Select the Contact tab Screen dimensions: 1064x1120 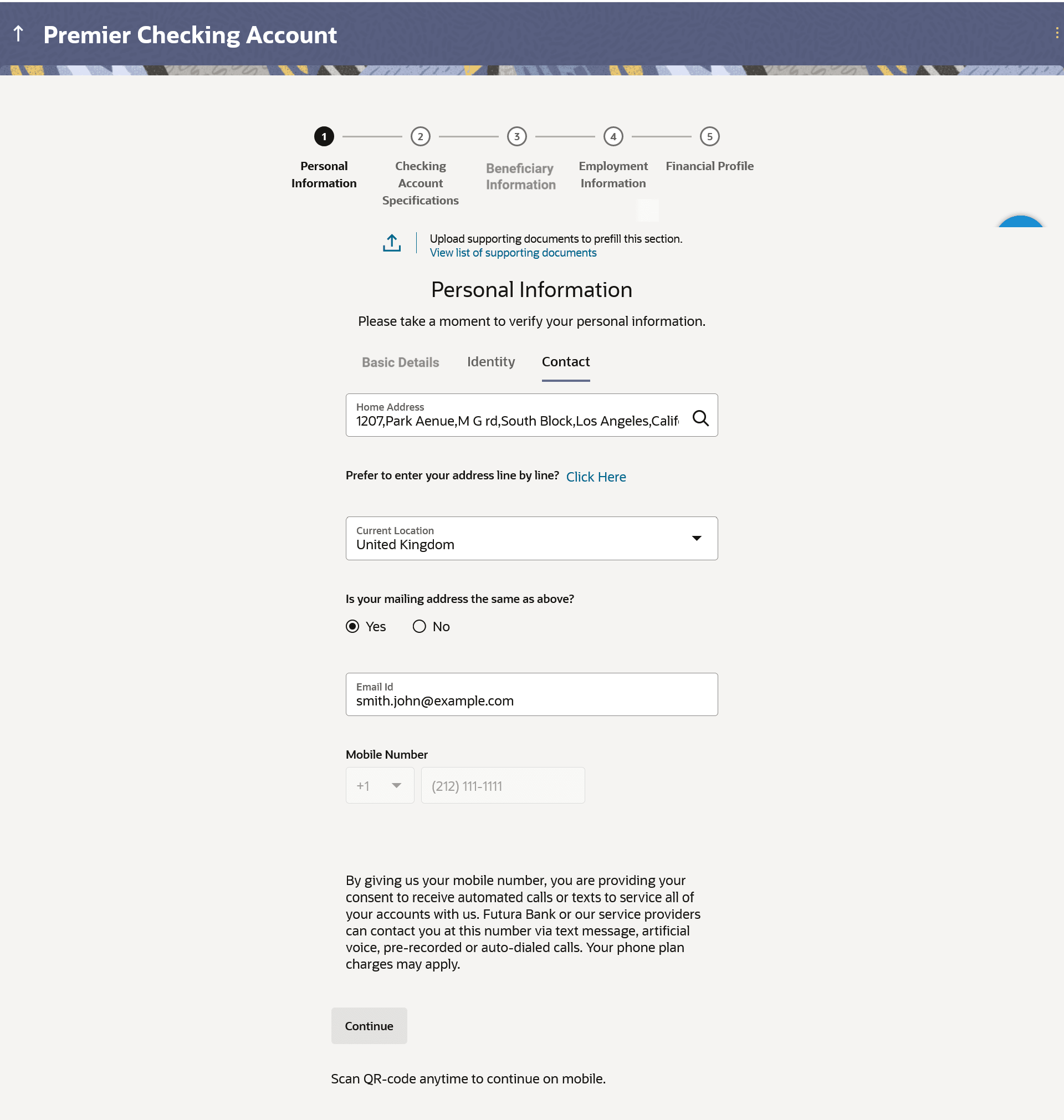[x=565, y=362]
